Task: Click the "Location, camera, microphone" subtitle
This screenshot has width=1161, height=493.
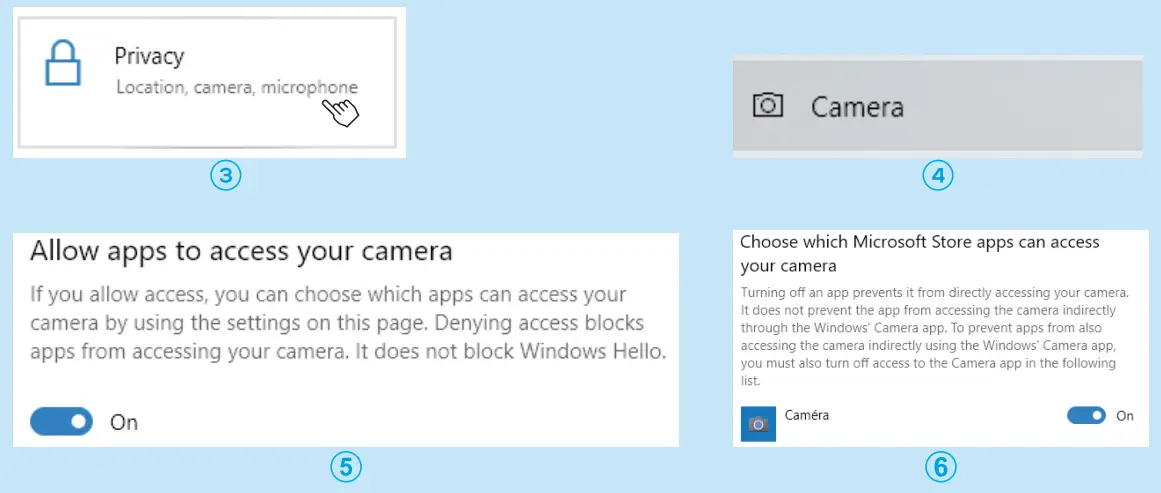Action: click(236, 88)
